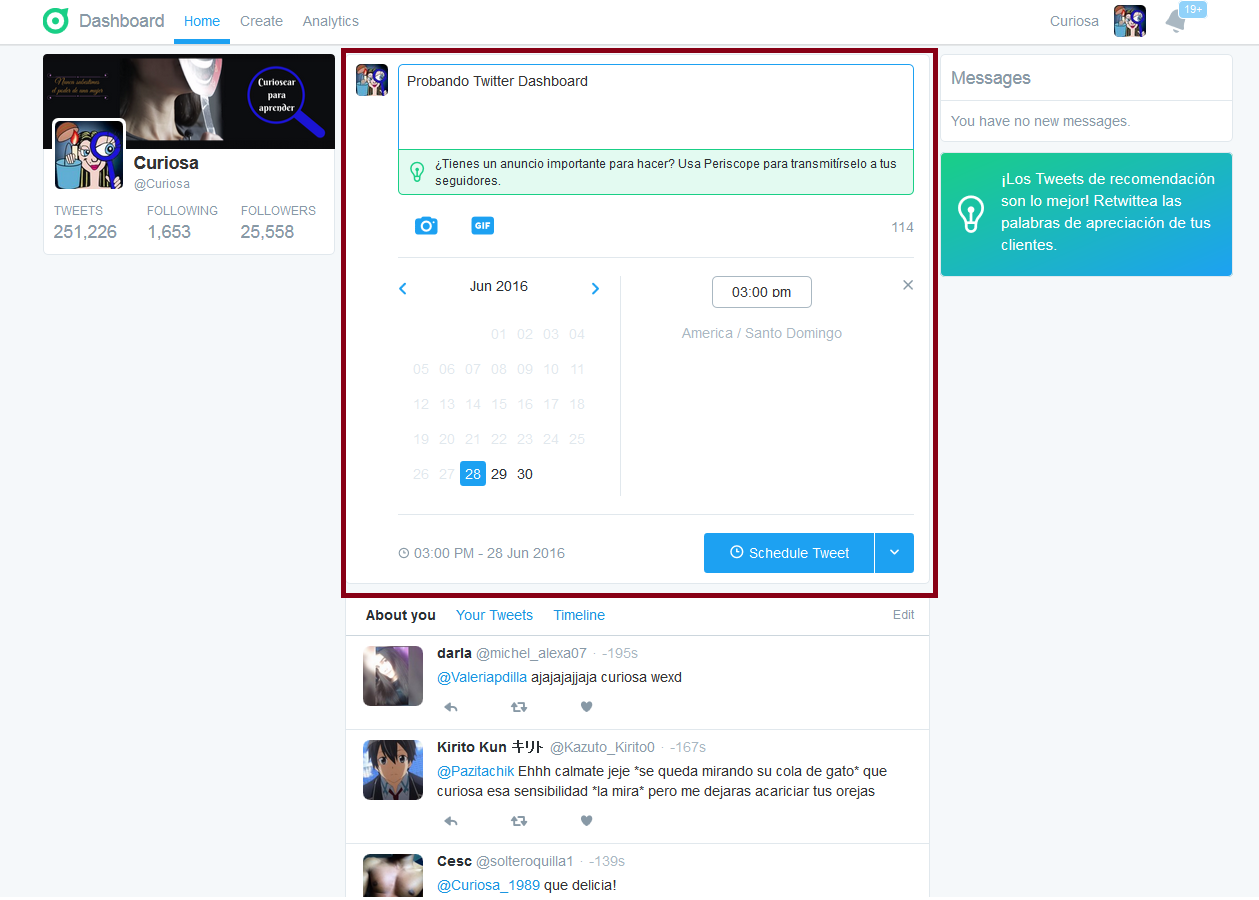Retweet Kirito Kun's tweet
The width and height of the screenshot is (1259, 900).
(x=519, y=820)
